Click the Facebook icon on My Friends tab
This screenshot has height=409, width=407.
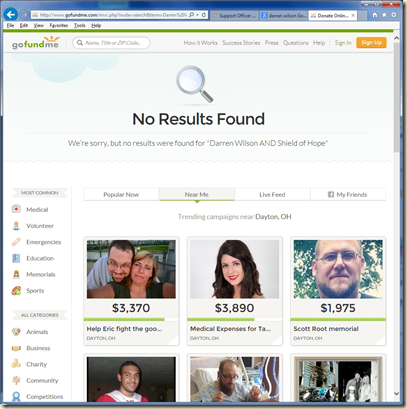pyautogui.click(x=331, y=194)
